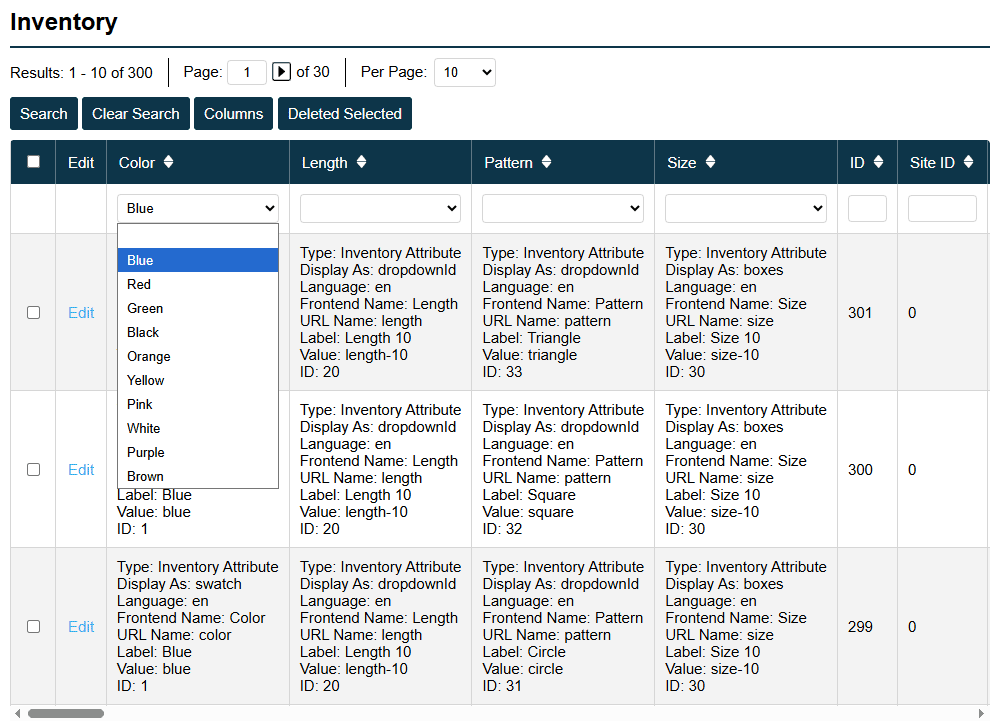Click the ID value 300
The height and width of the screenshot is (721, 1000).
[860, 469]
